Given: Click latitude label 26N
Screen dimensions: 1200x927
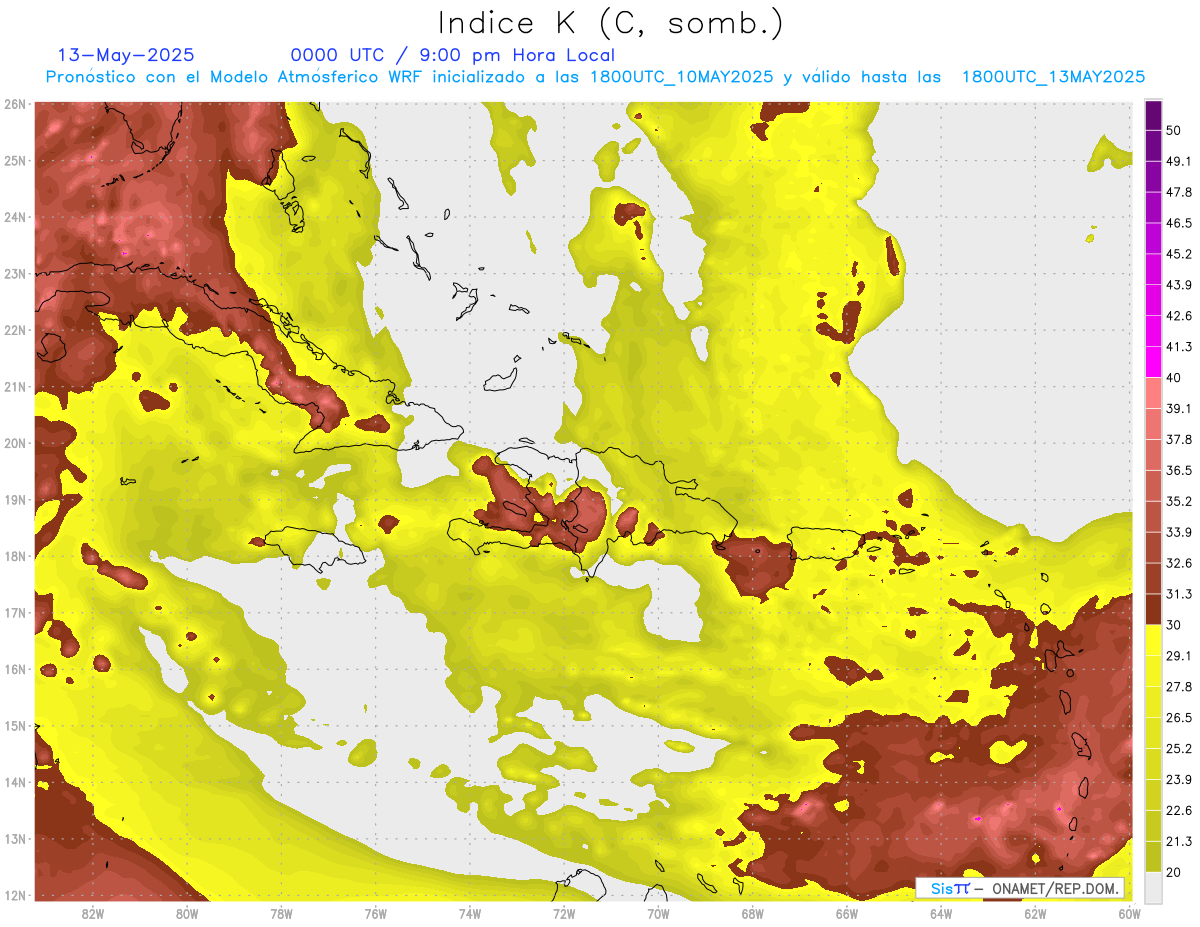Looking at the screenshot, I should [x=15, y=104].
